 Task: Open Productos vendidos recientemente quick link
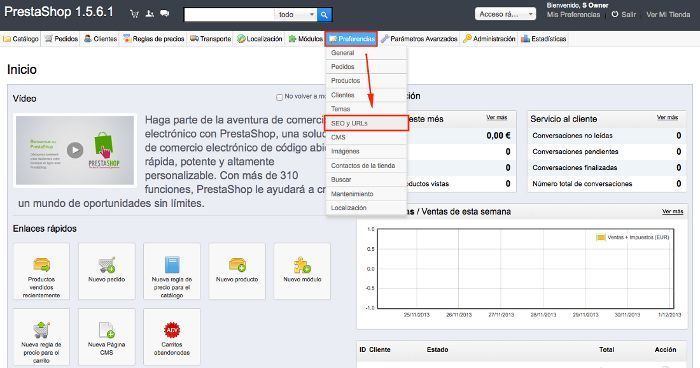click(x=41, y=271)
